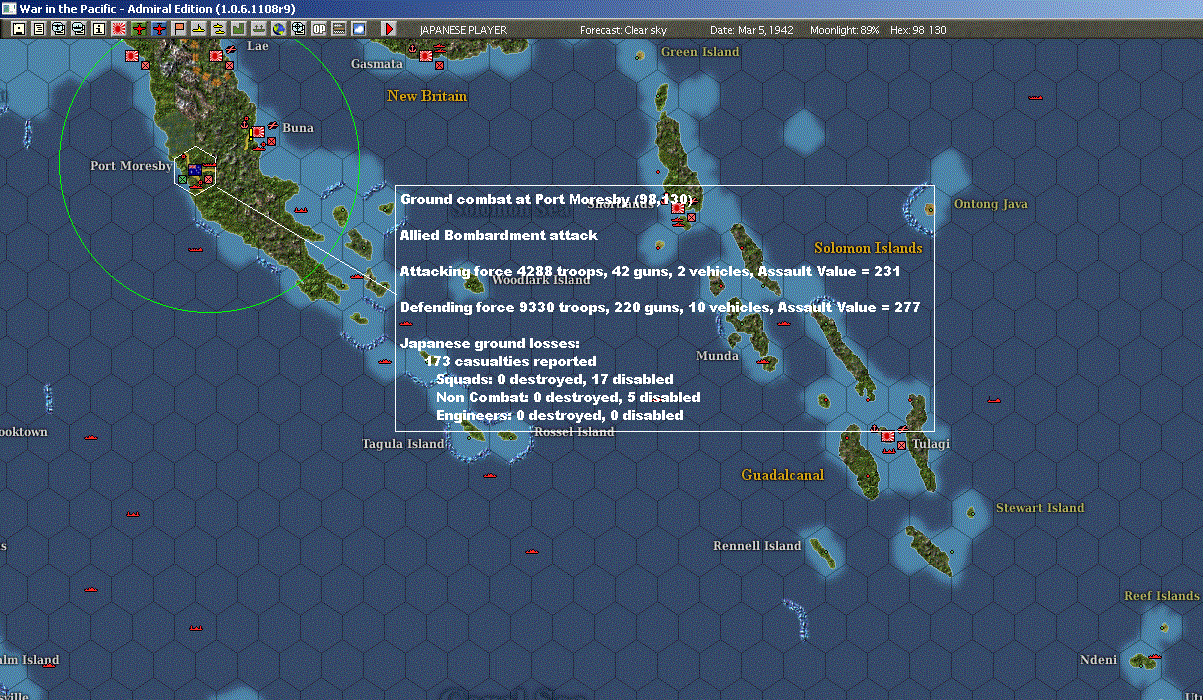Click the '173 casualties reported' line

[510, 361]
